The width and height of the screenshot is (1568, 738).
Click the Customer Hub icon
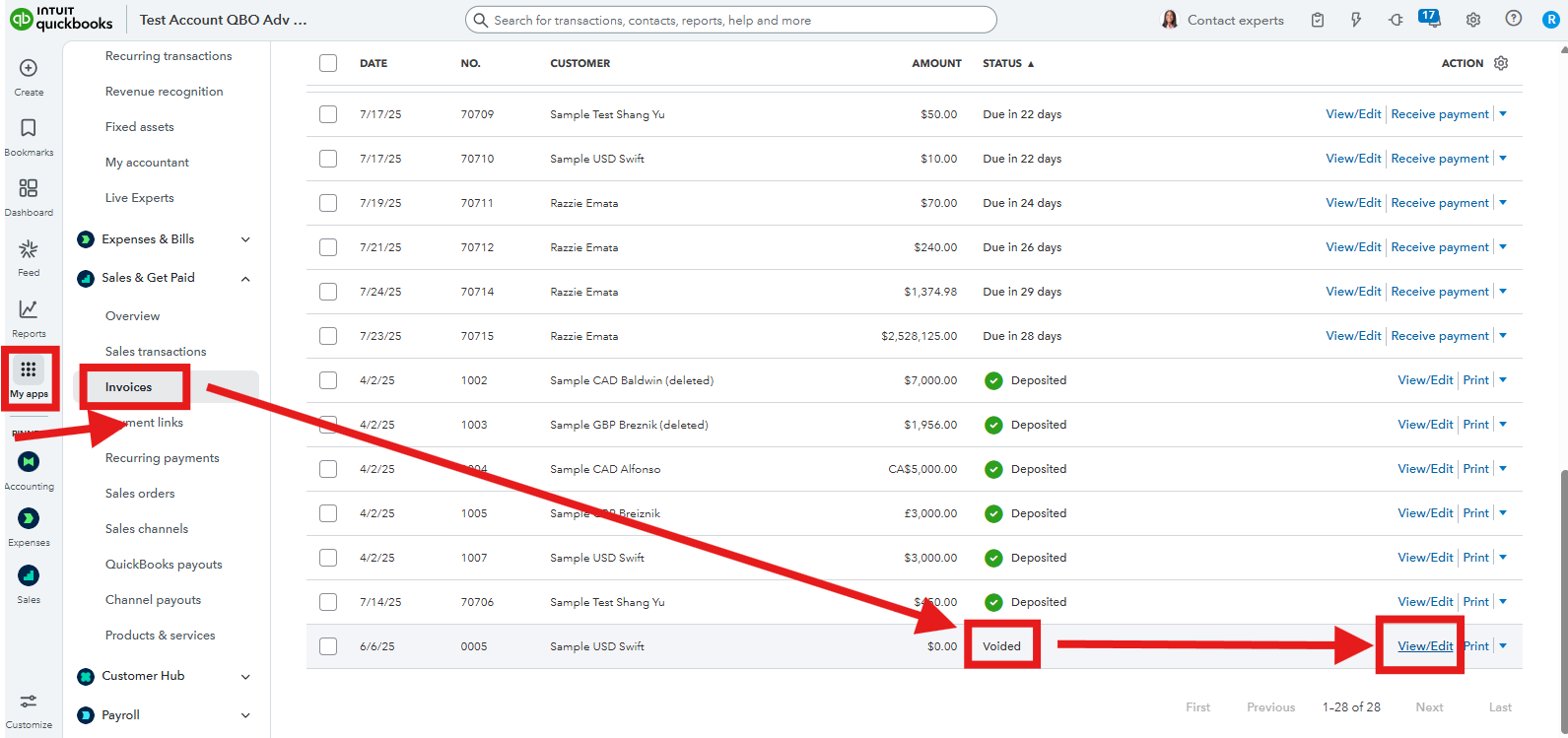(86, 676)
